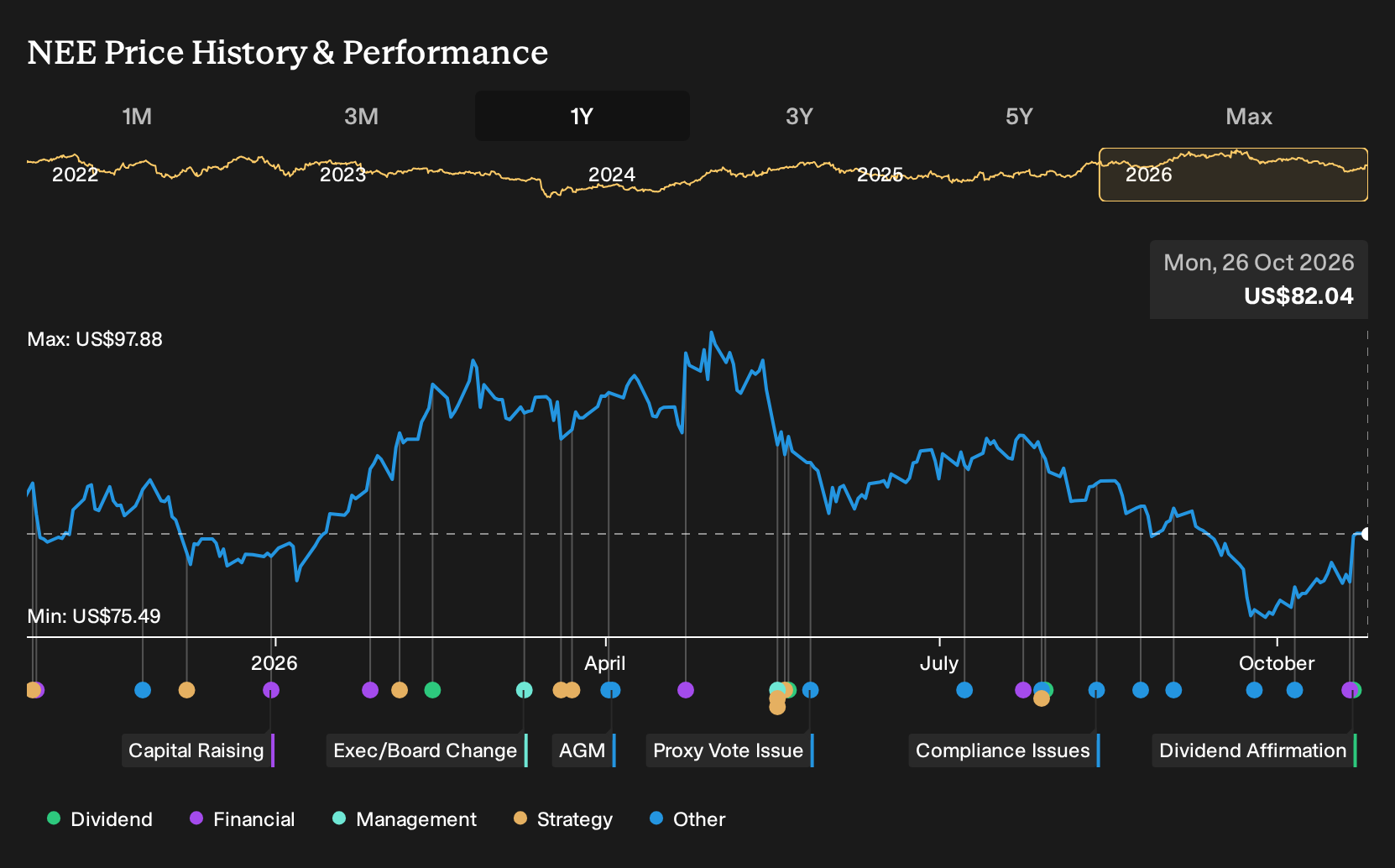
Task: Toggle Management events in the legend
Action: click(405, 819)
